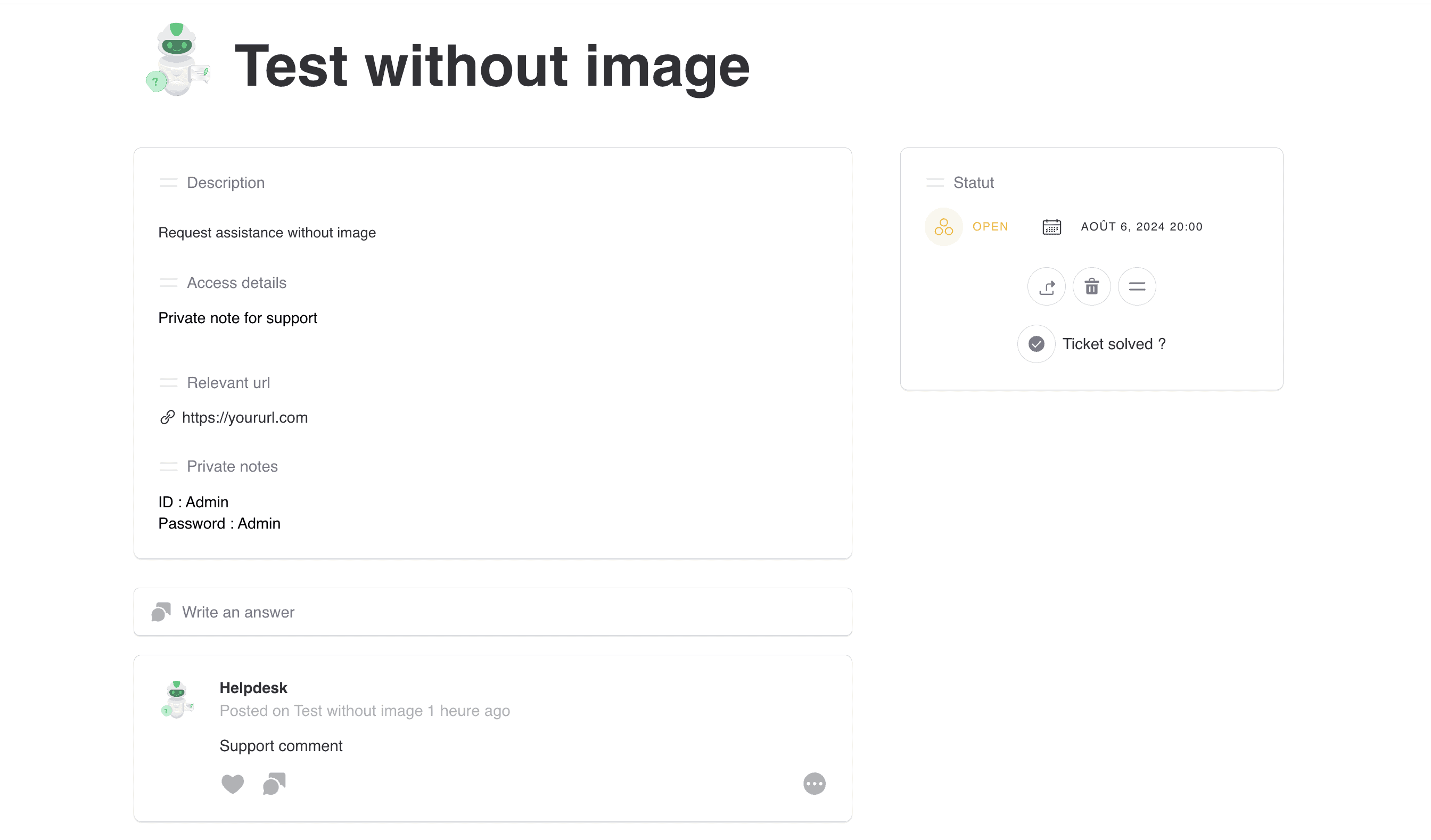Viewport: 1431px width, 840px height.
Task: Click the Private notes section handle
Action: click(168, 466)
